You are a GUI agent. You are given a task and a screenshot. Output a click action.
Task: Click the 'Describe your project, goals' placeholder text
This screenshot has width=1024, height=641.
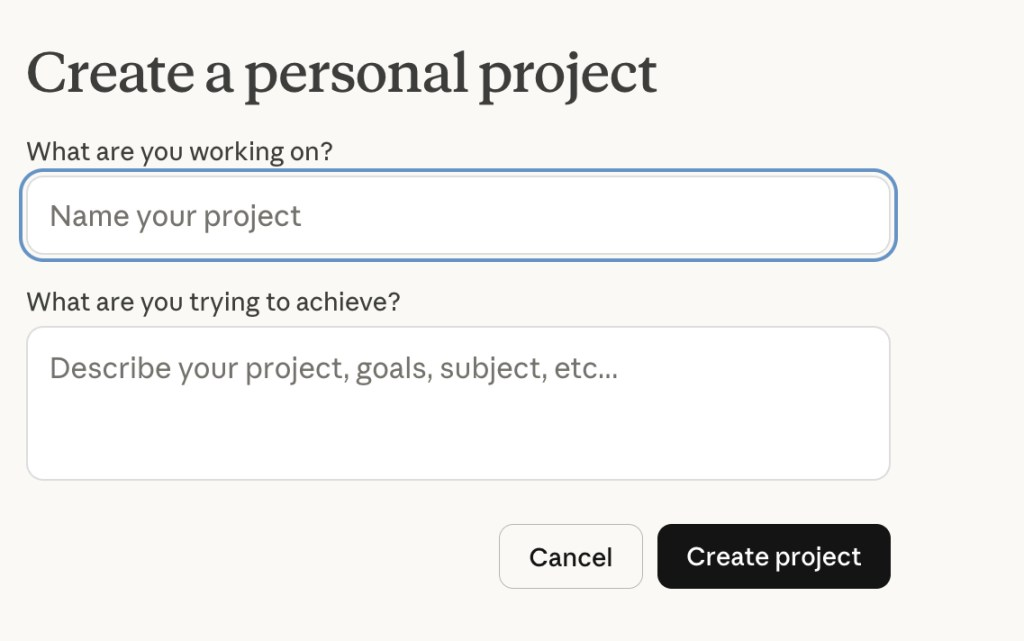333,369
